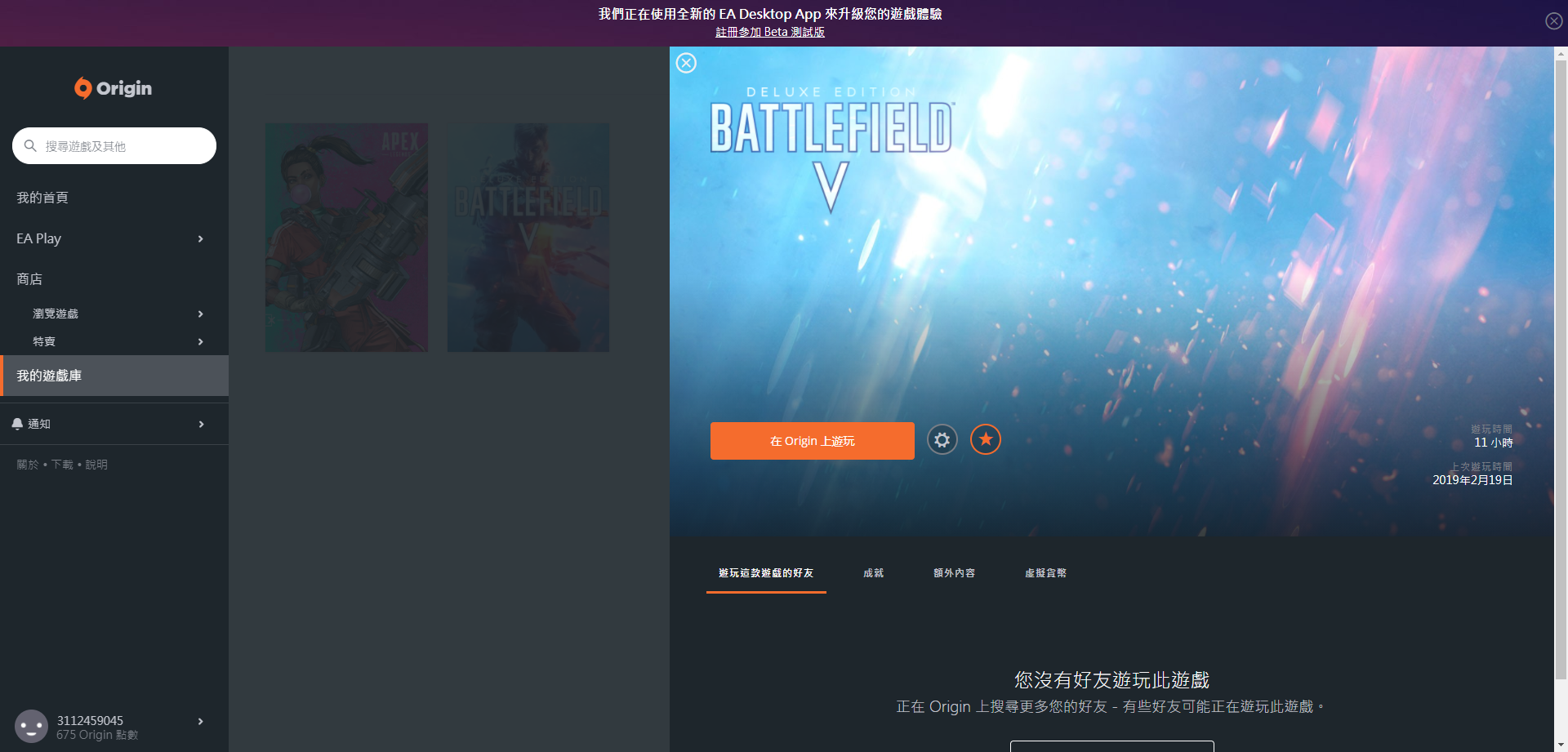Image resolution: width=1568 pixels, height=752 pixels.
Task: Click the 註冊參加 Beta 測試版 link
Action: click(770, 32)
